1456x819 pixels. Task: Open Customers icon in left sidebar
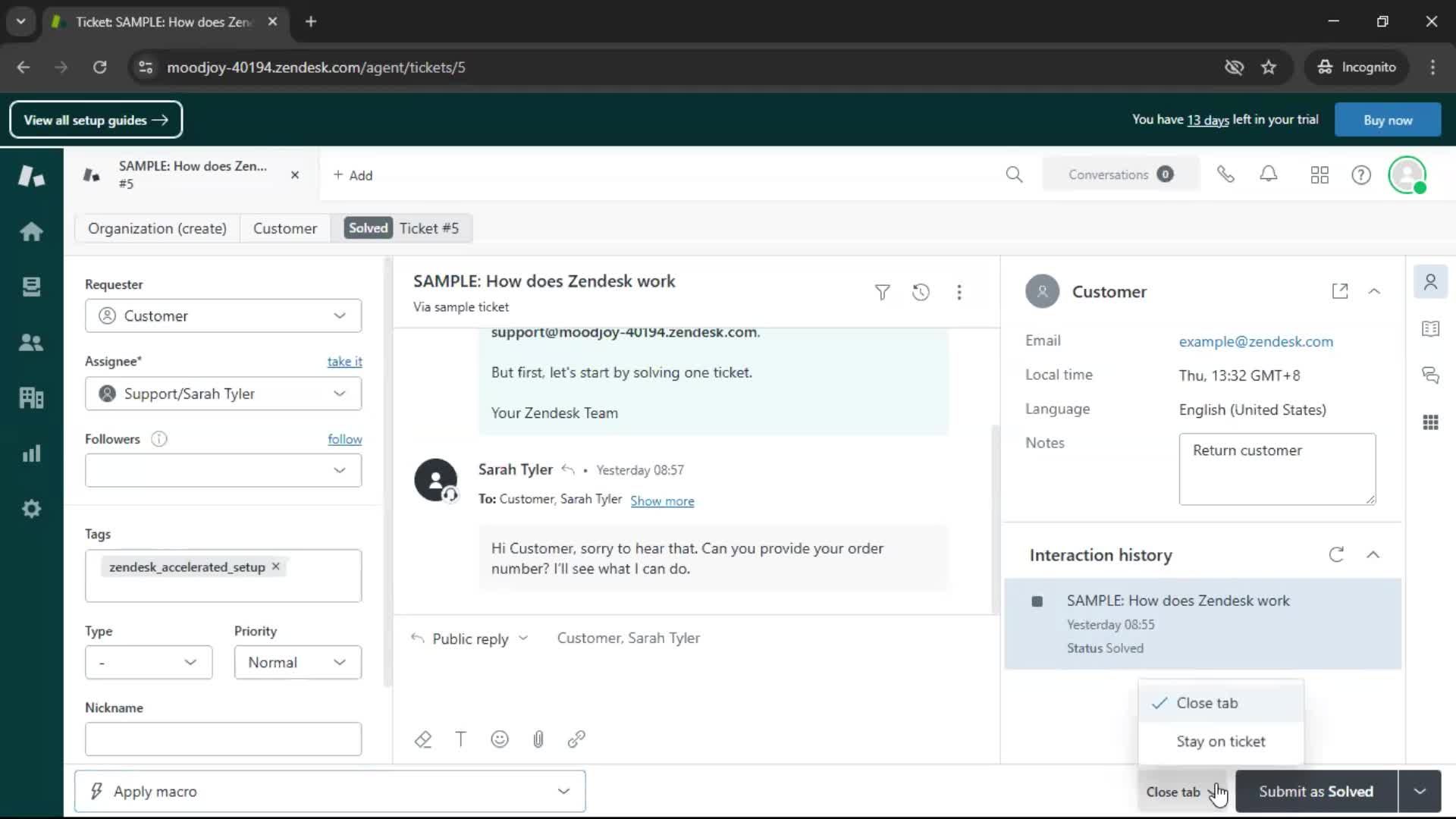(x=31, y=342)
